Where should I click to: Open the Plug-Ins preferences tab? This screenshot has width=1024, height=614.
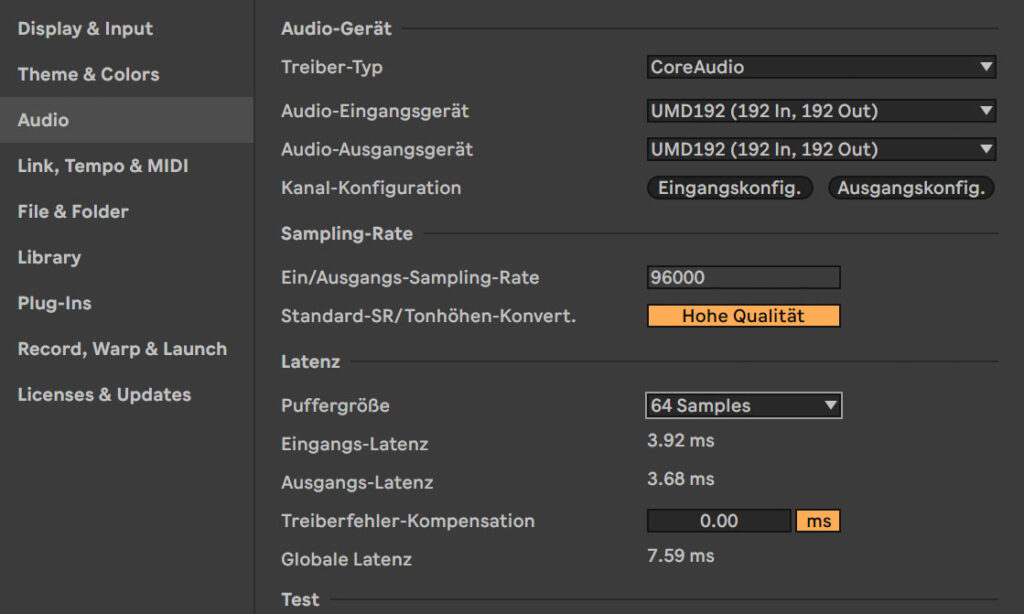(54, 303)
